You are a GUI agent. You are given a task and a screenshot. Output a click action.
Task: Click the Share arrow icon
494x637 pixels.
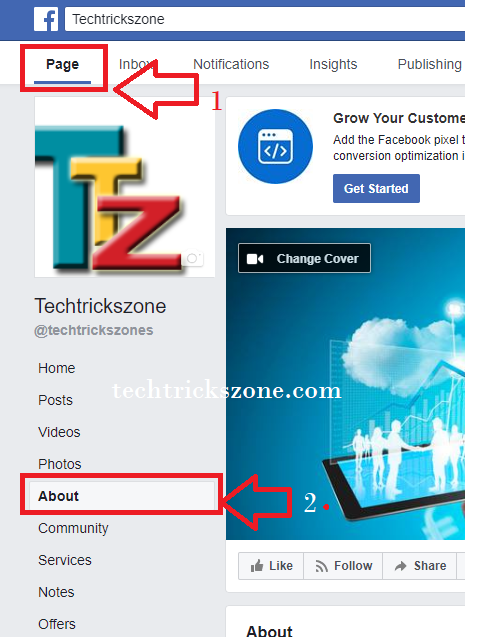401,566
